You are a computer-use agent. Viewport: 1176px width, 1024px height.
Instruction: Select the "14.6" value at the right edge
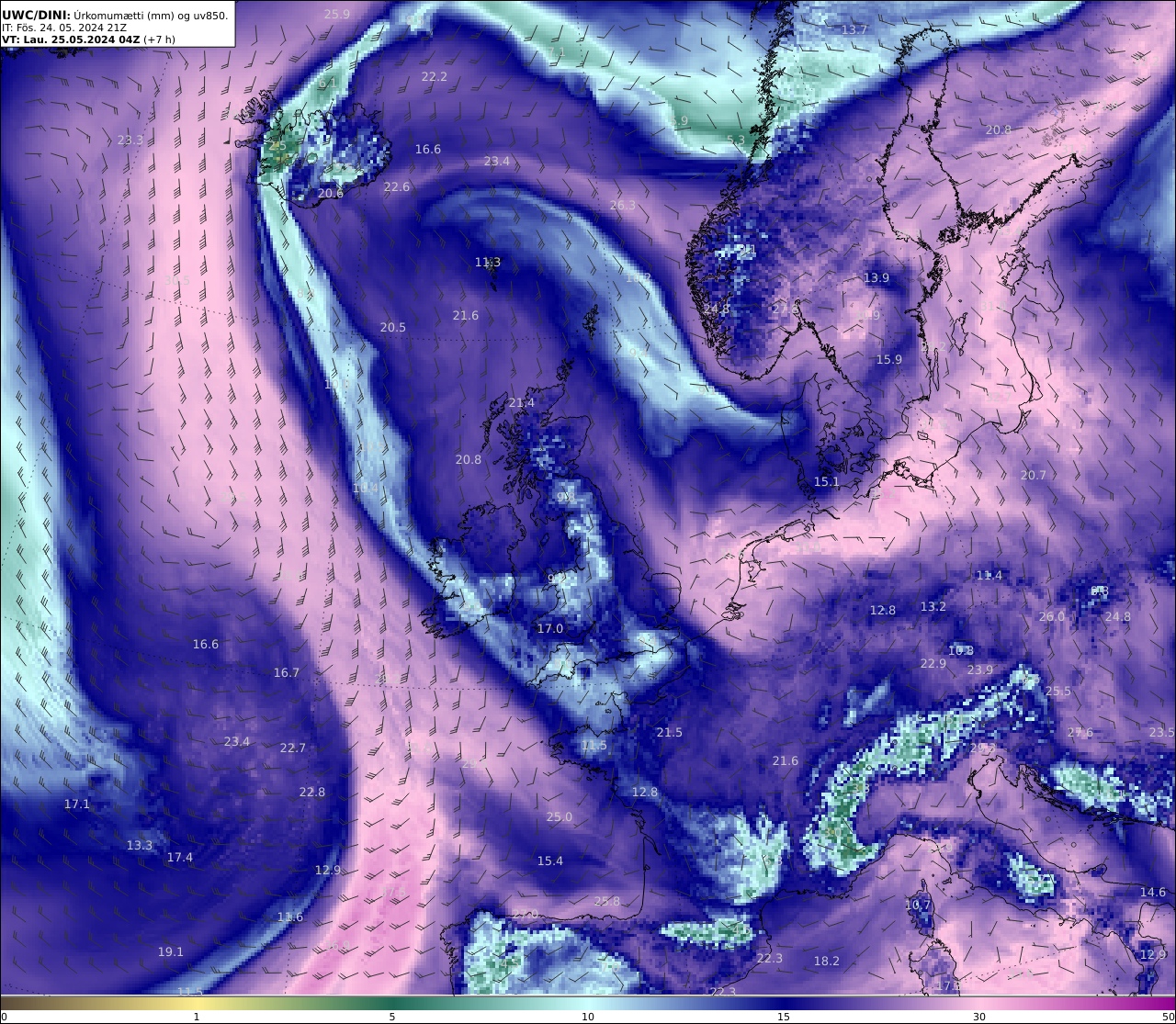click(x=1153, y=892)
